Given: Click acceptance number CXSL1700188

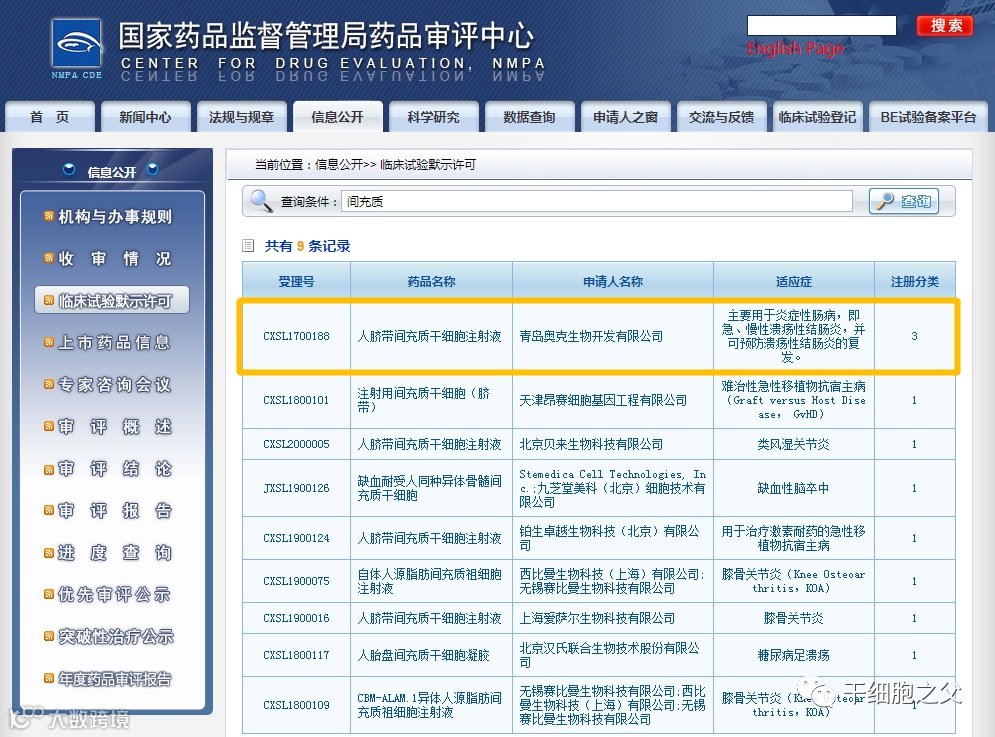Looking at the screenshot, I should tap(296, 336).
